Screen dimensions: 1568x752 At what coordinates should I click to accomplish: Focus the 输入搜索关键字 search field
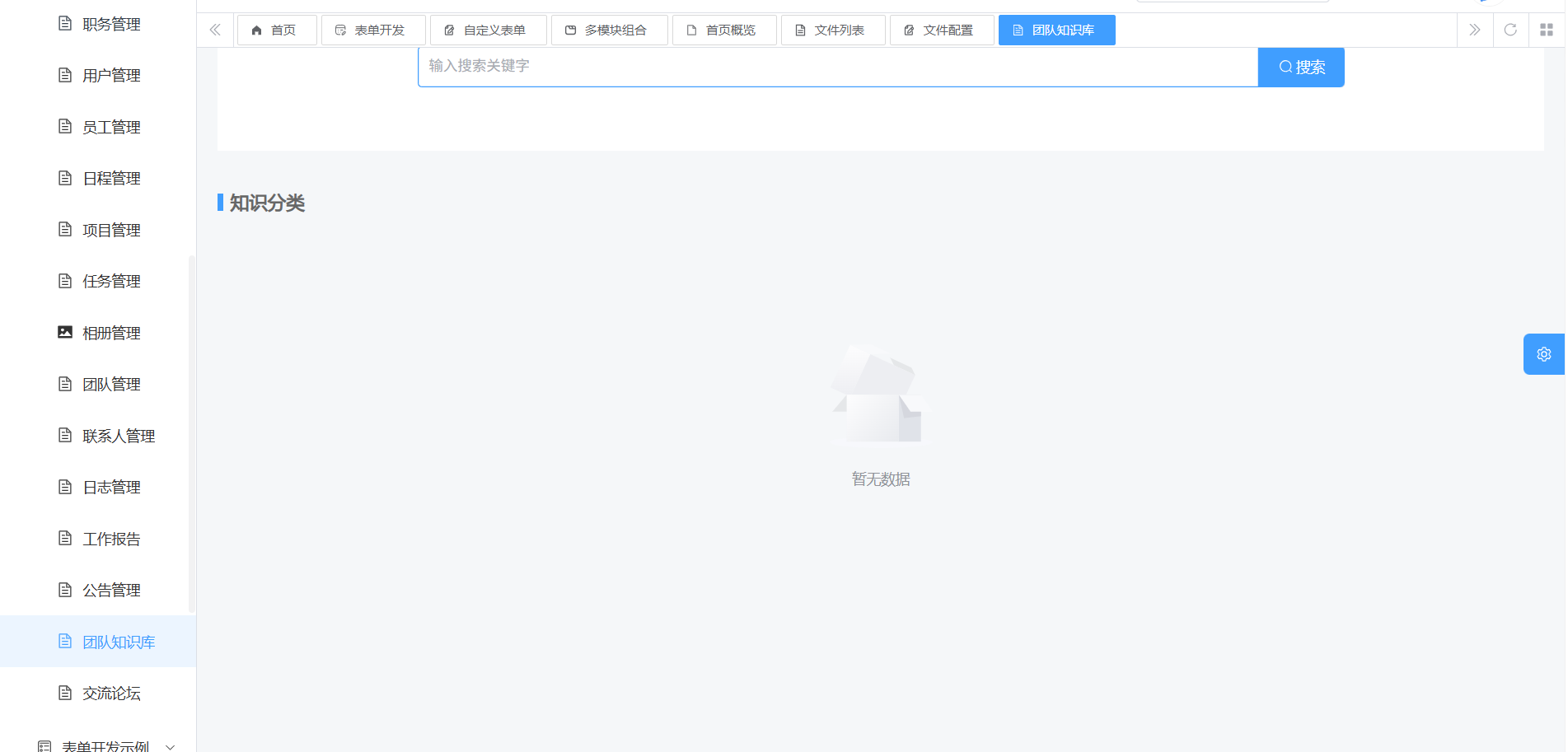[838, 67]
